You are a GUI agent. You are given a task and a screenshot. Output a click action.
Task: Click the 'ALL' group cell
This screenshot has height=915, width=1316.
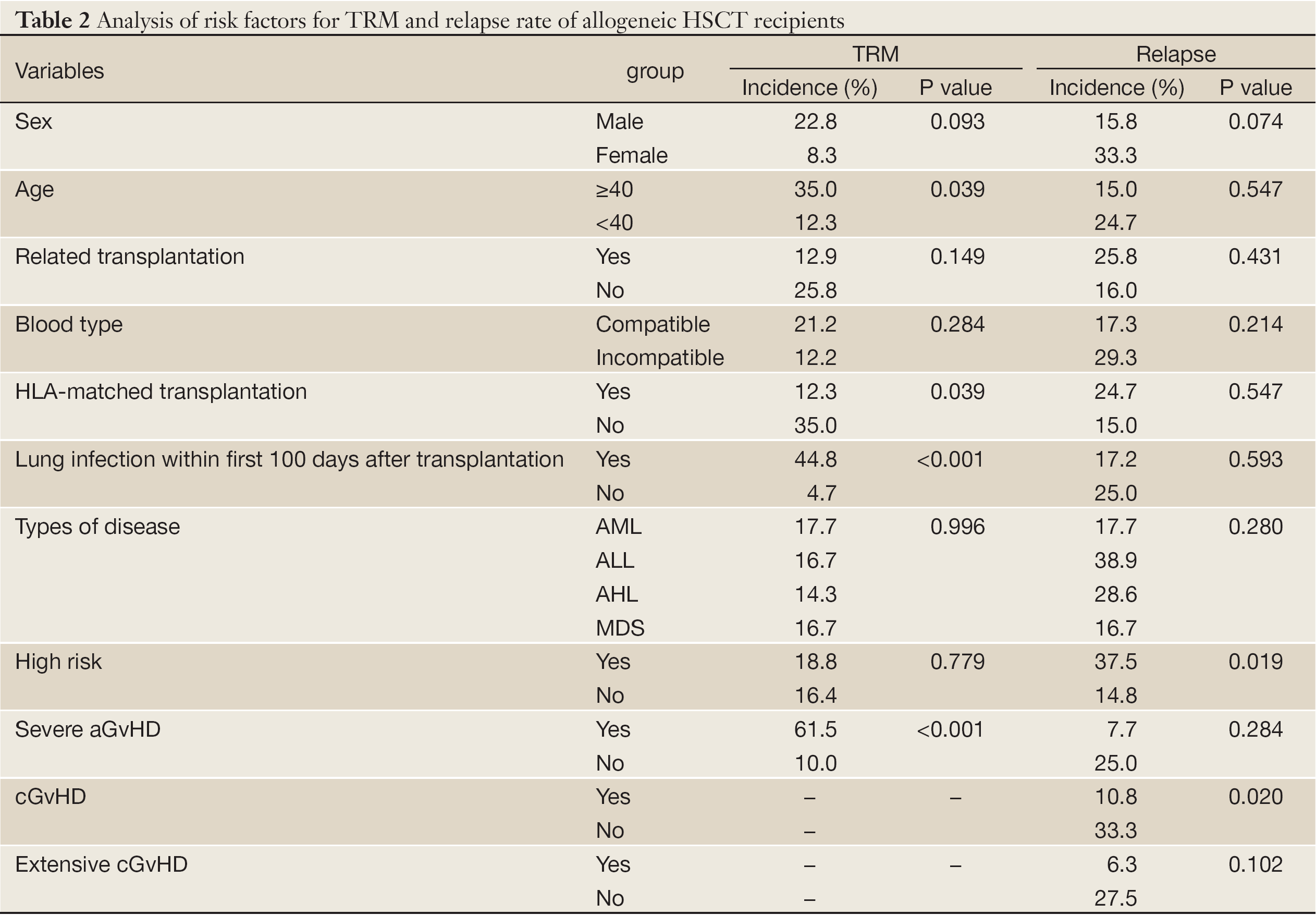[x=615, y=560]
